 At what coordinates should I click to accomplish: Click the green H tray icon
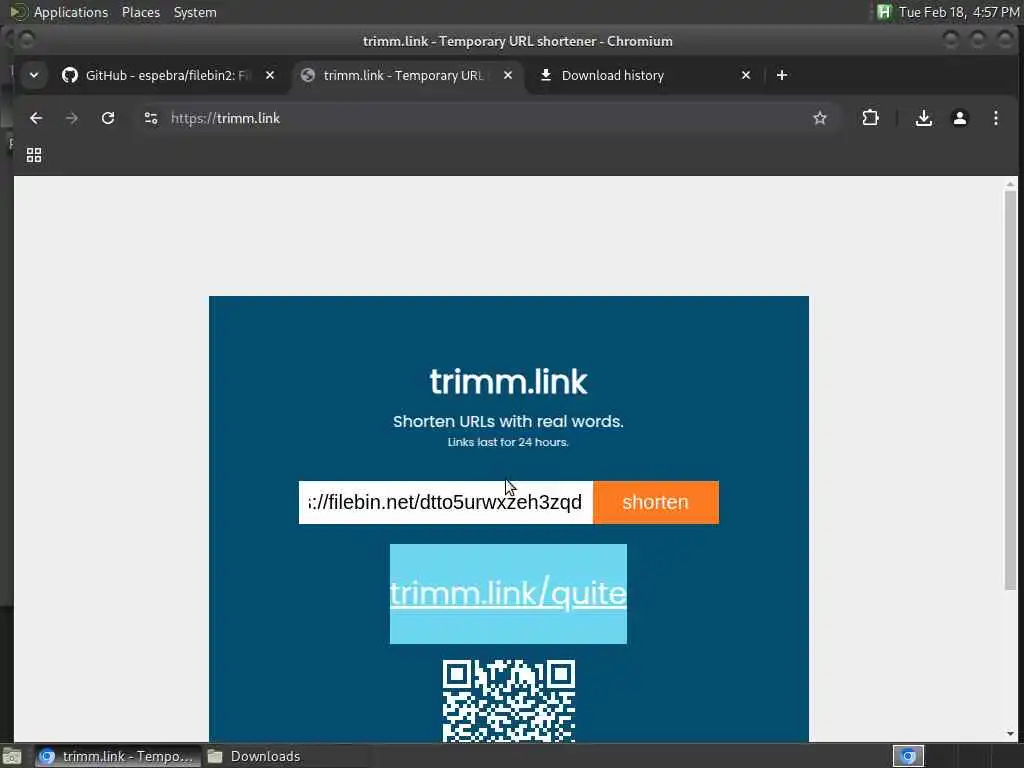point(884,12)
